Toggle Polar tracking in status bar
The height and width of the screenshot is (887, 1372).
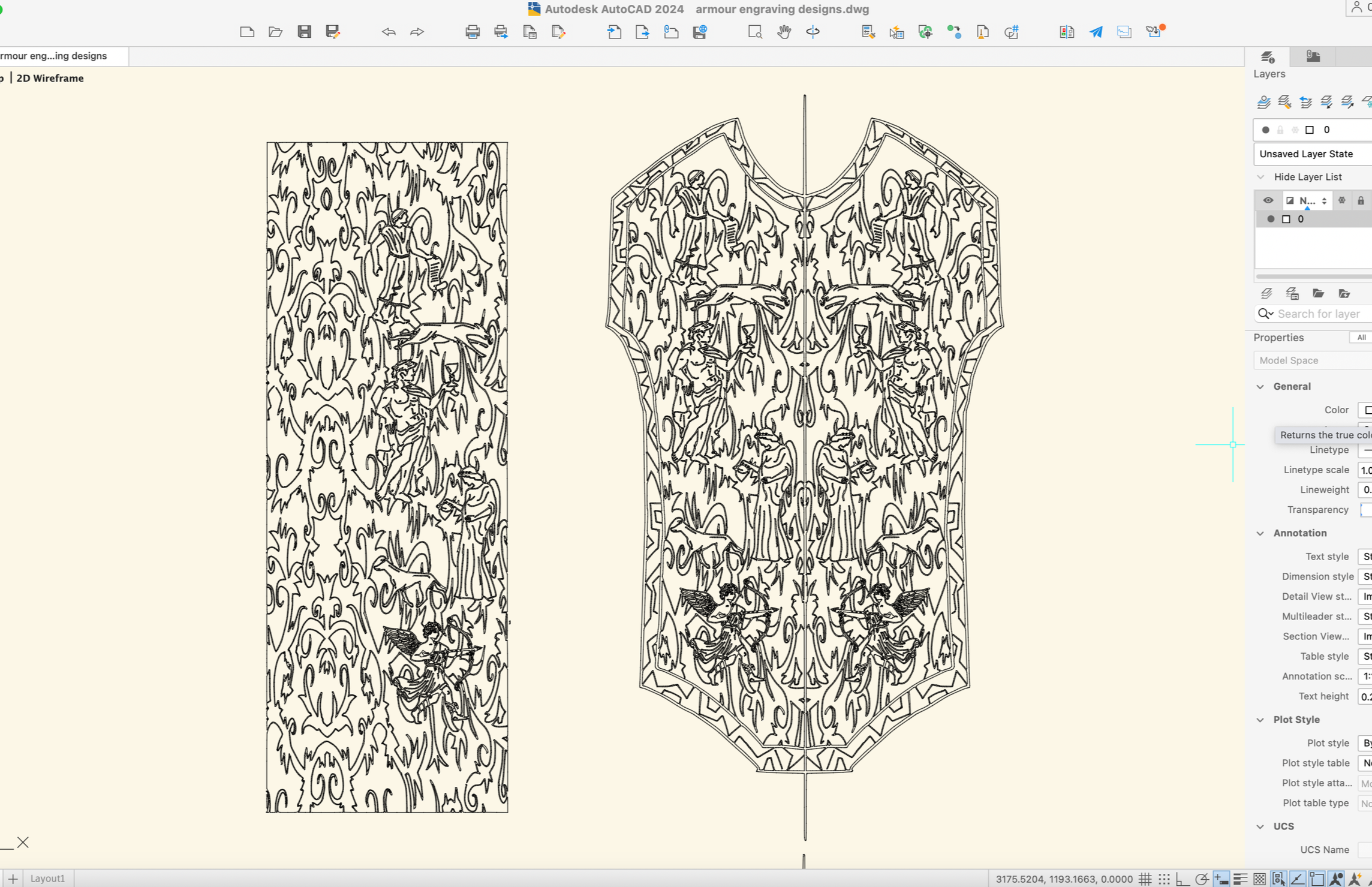click(1202, 879)
